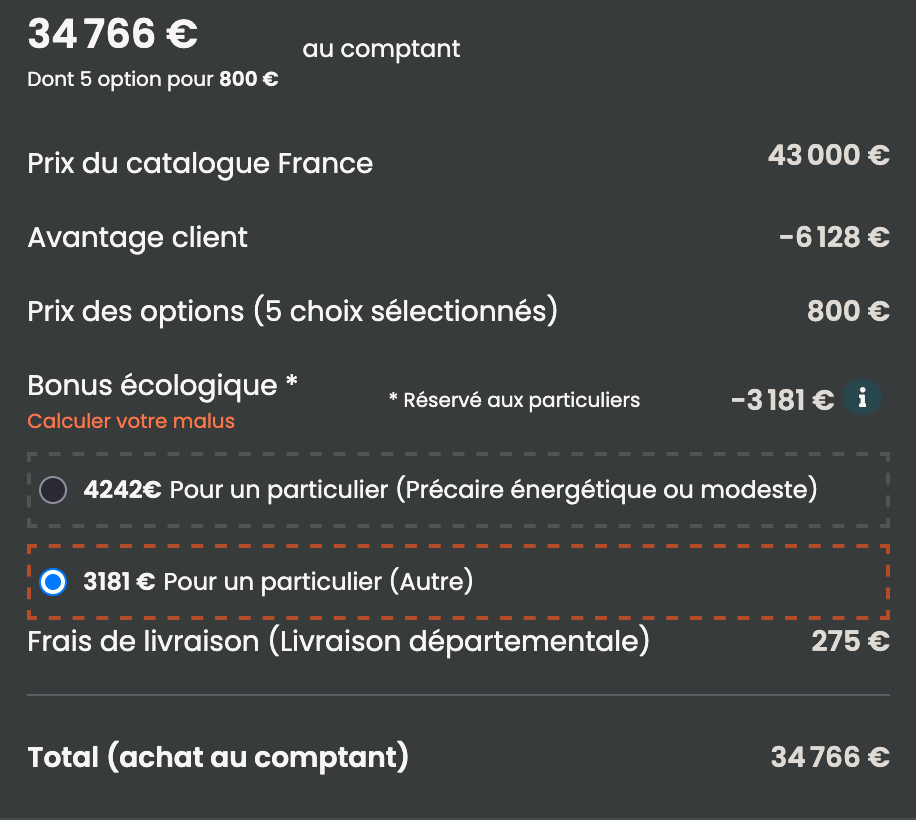The height and width of the screenshot is (820, 916).
Task: Click "Prix des options (5 choix sélectionnés)" label
Action: pos(292,311)
